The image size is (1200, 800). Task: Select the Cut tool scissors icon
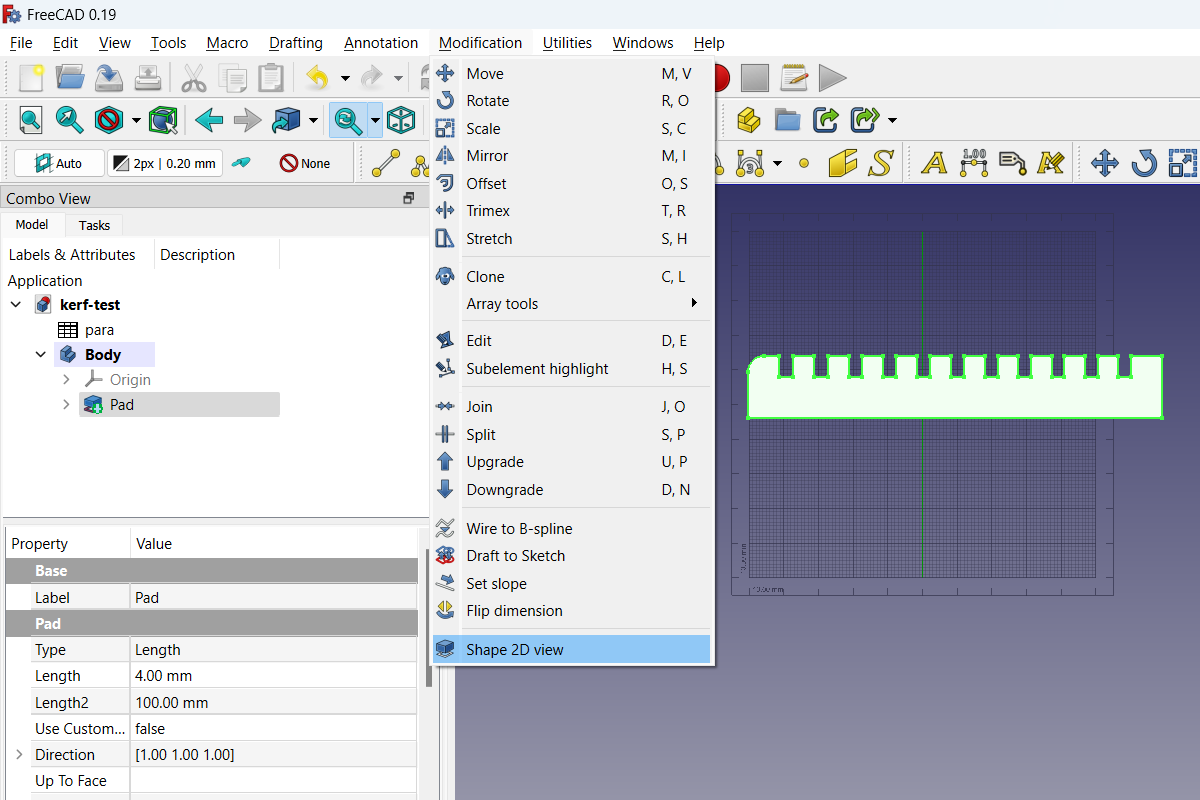[194, 77]
